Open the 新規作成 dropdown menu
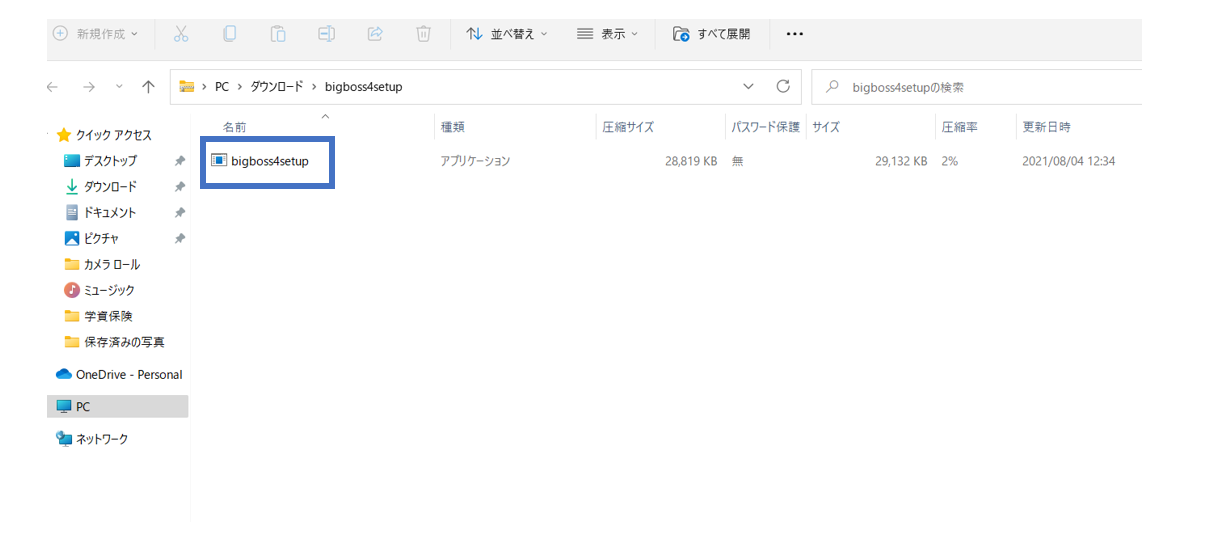The width and height of the screenshot is (1216, 543). (x=95, y=34)
